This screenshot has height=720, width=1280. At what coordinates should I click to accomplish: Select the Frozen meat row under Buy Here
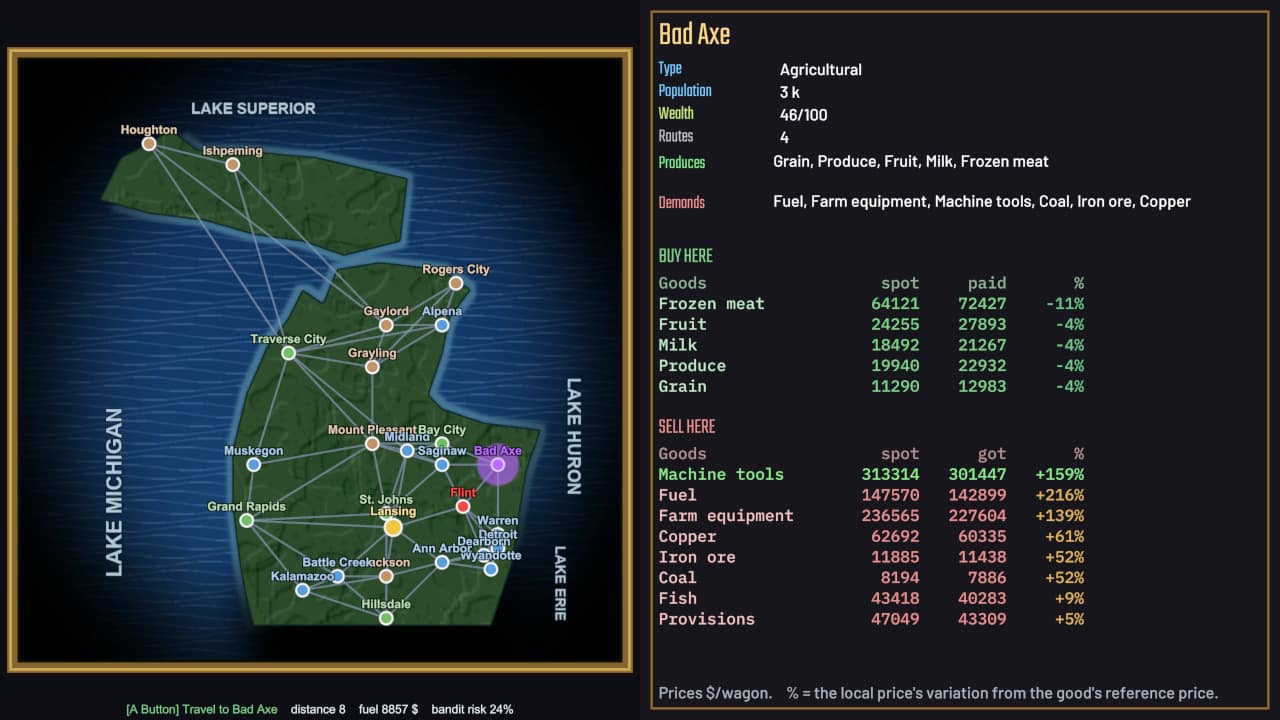coord(871,304)
